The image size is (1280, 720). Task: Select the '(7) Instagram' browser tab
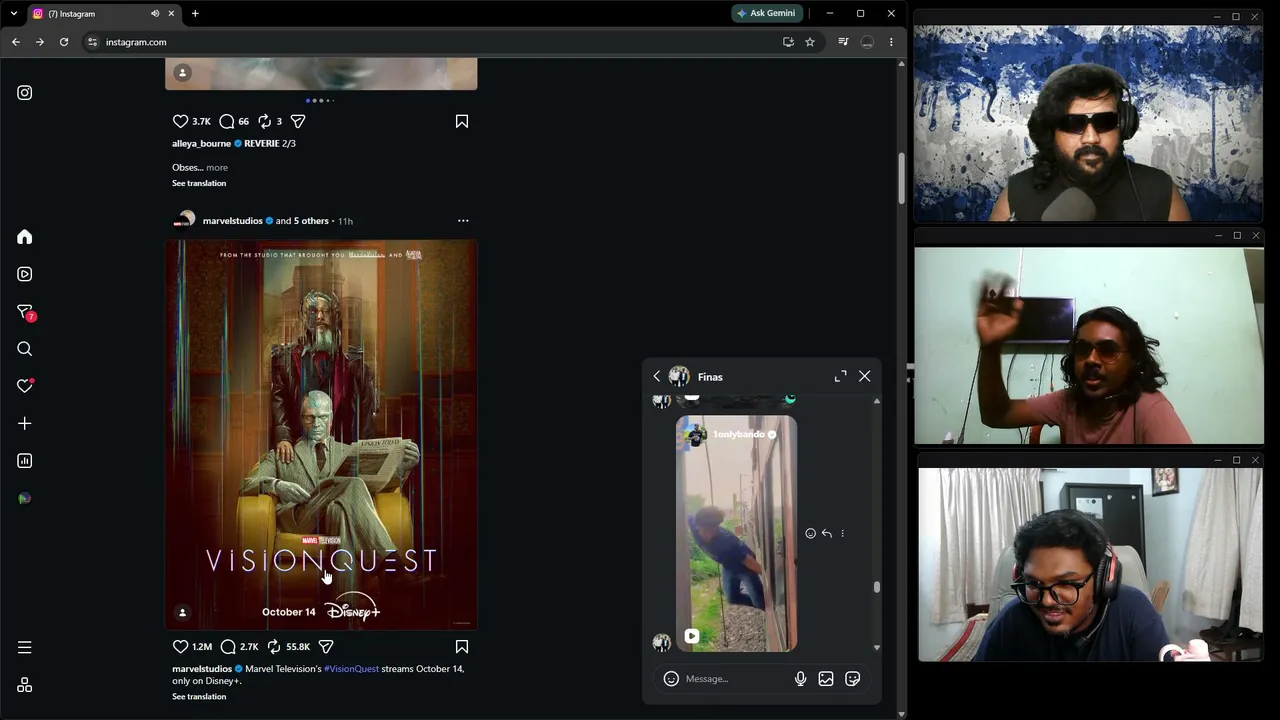point(90,14)
